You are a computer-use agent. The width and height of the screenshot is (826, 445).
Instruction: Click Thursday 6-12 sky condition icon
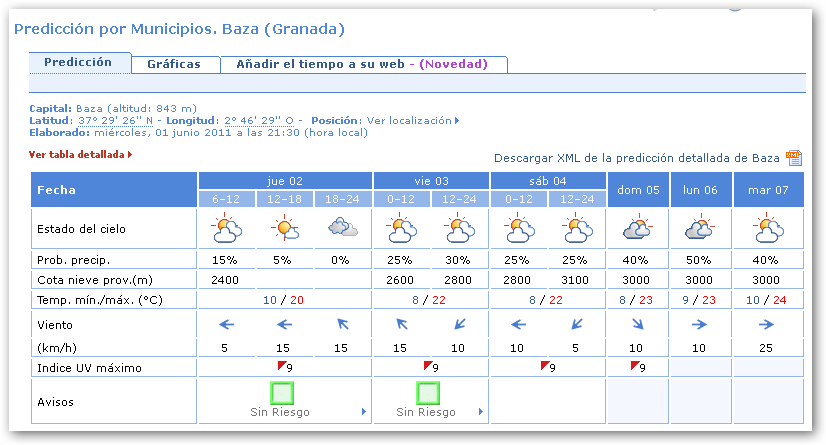tap(227, 230)
